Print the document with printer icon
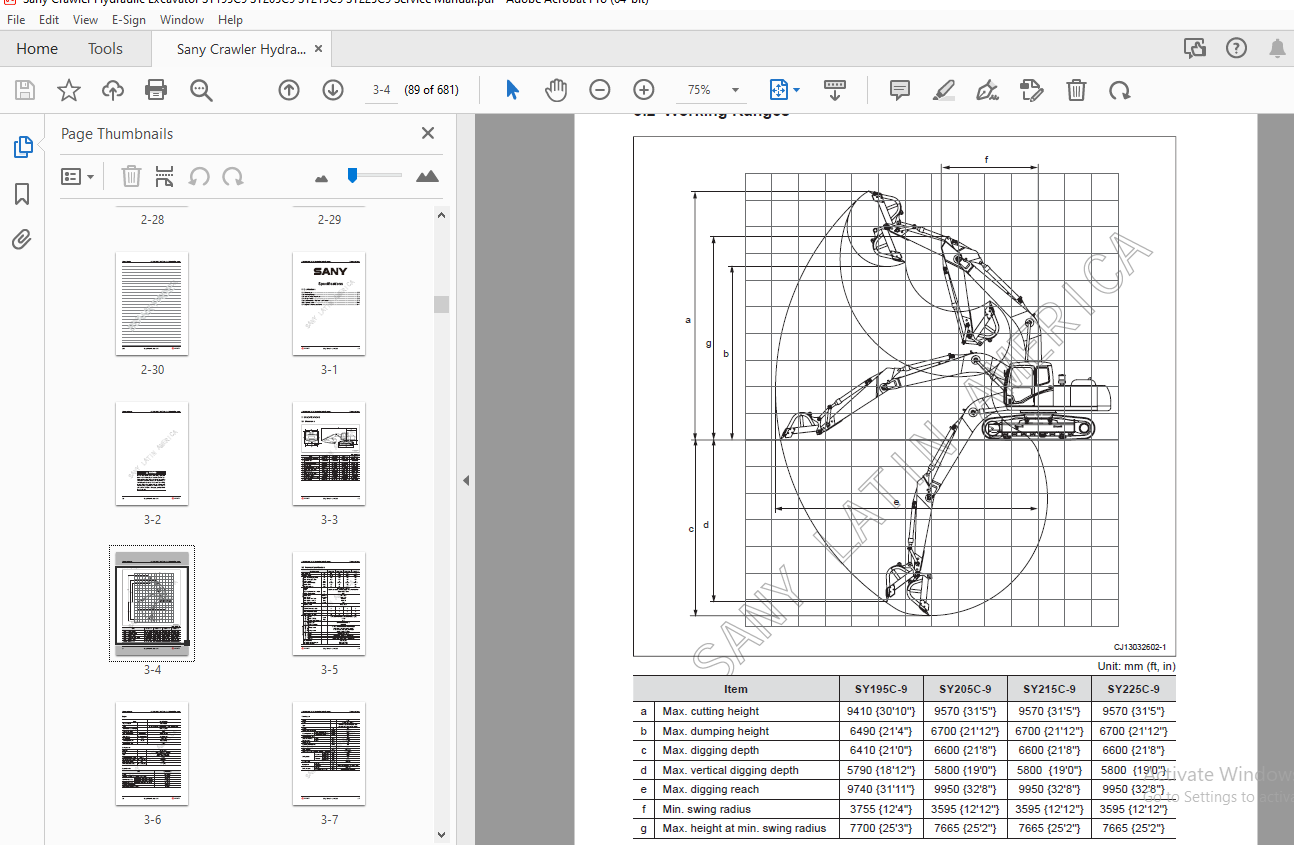The width and height of the screenshot is (1294, 845). pos(156,90)
